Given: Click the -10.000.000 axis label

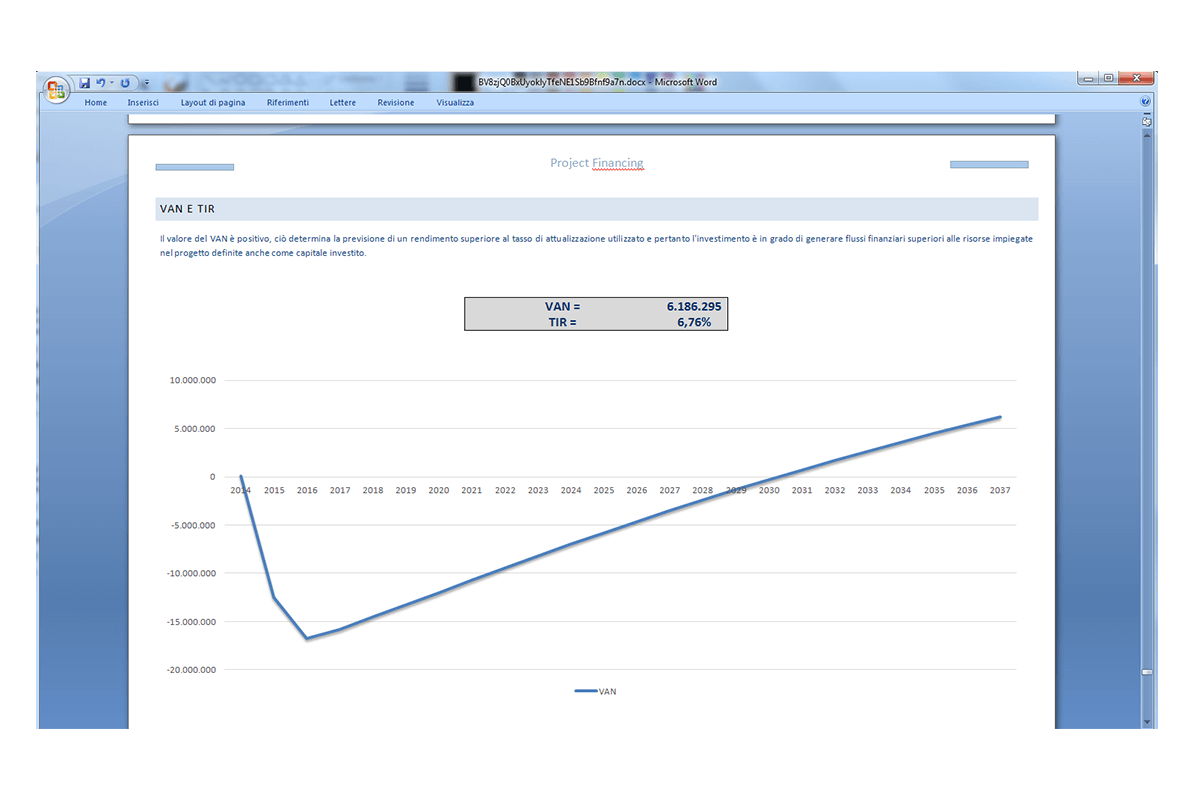Looking at the screenshot, I should tap(192, 573).
